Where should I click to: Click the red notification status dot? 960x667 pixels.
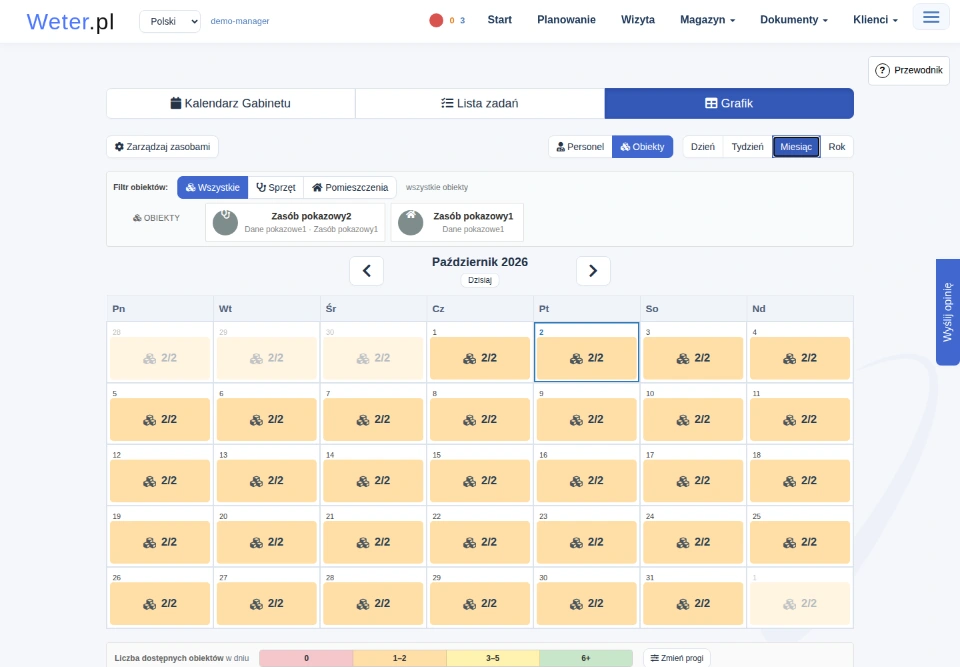436,20
